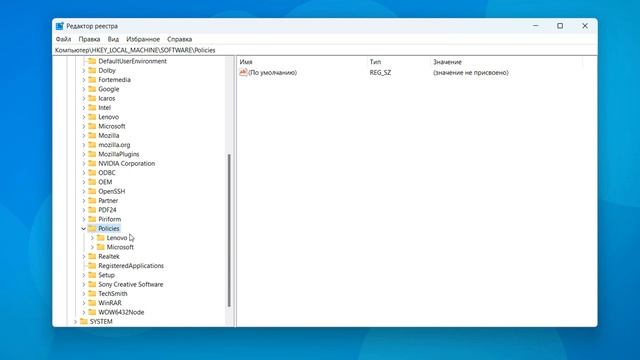Viewport: 640px width, 360px height.
Task: Click the RegisteredApplications folder icon
Action: point(92,266)
